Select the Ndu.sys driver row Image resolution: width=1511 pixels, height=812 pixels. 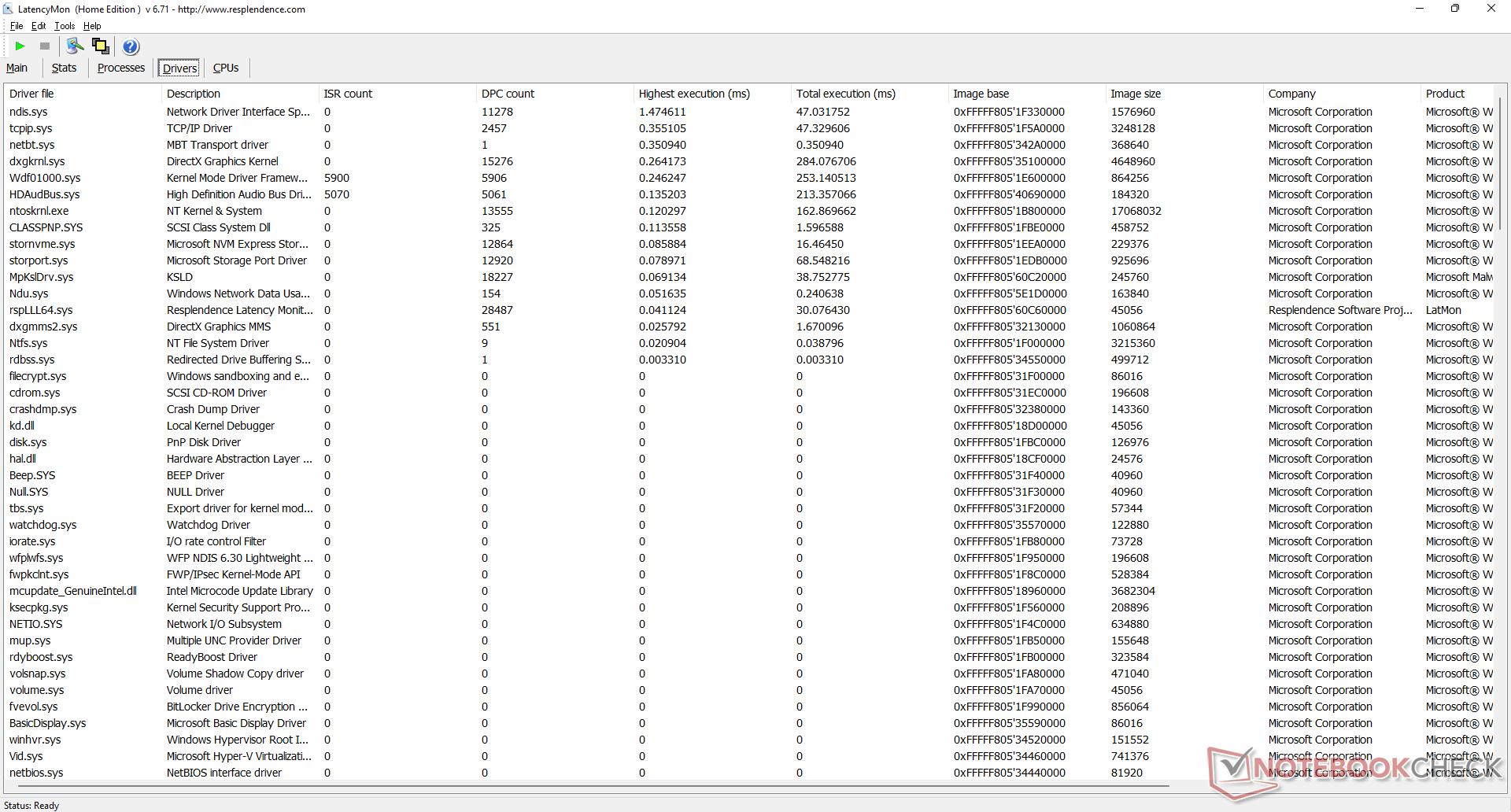749,293
